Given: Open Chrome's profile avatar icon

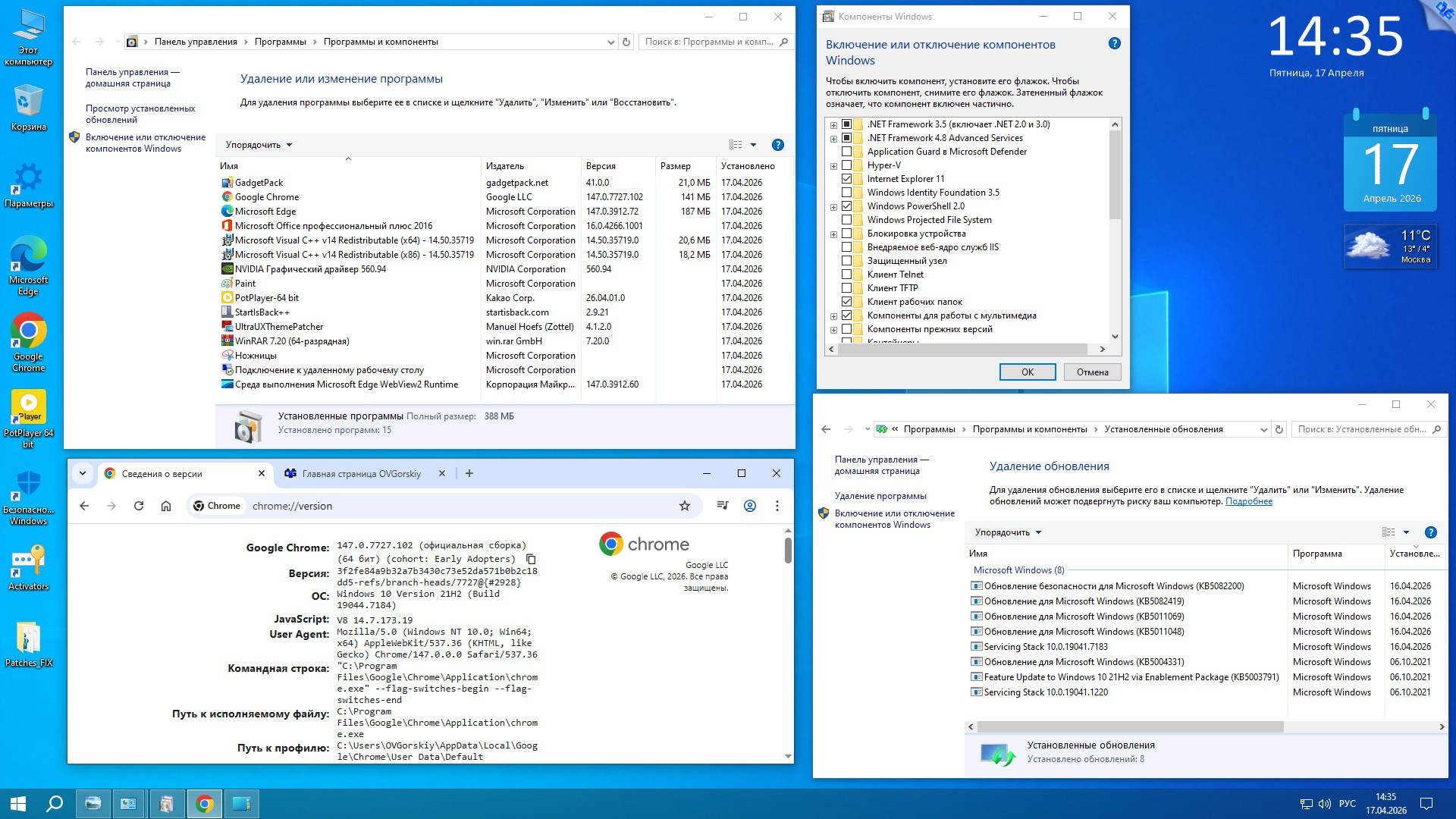Looking at the screenshot, I should coord(749,506).
